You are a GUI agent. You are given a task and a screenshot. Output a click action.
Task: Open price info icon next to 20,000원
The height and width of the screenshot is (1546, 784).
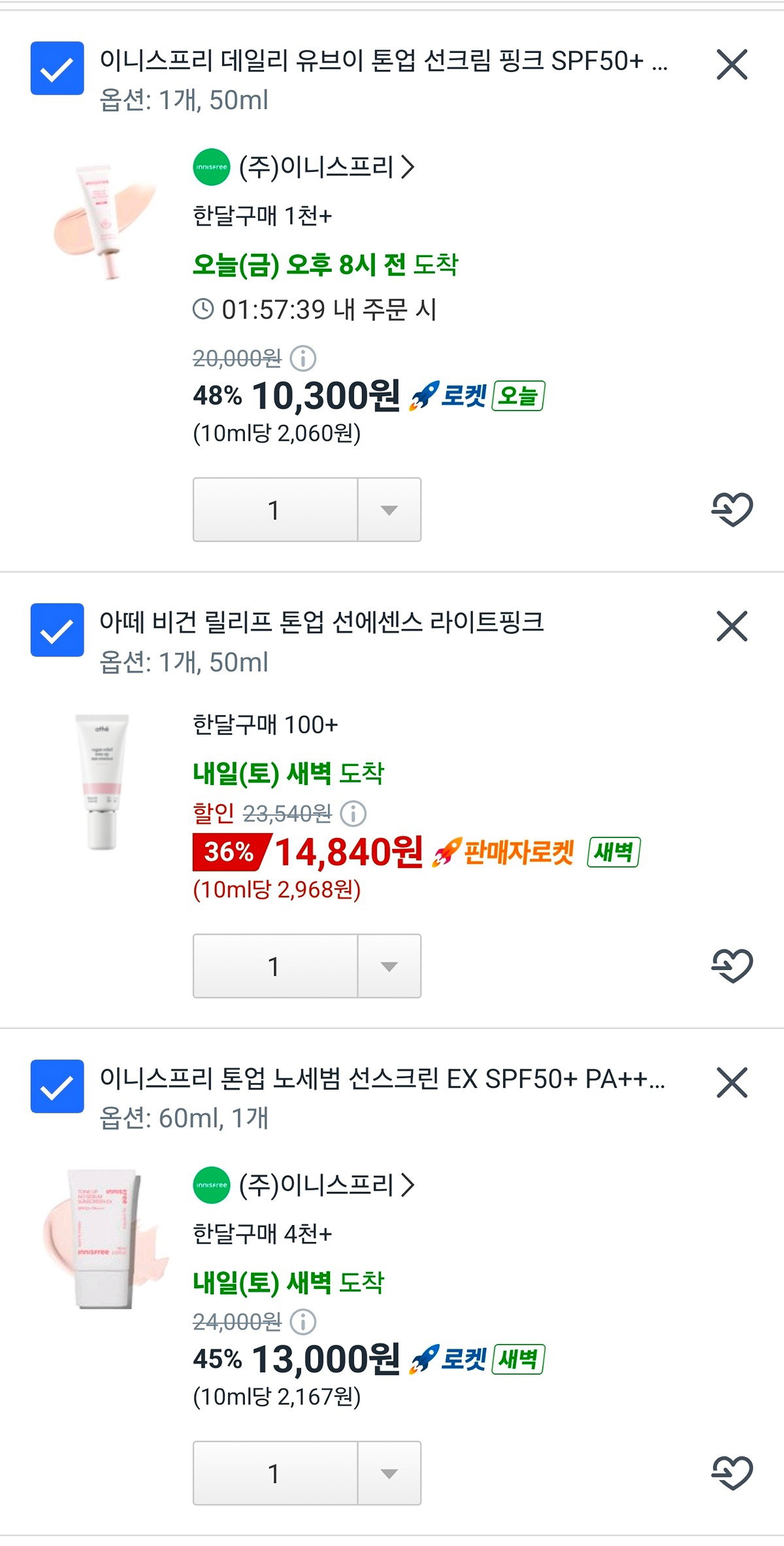pyautogui.click(x=302, y=358)
